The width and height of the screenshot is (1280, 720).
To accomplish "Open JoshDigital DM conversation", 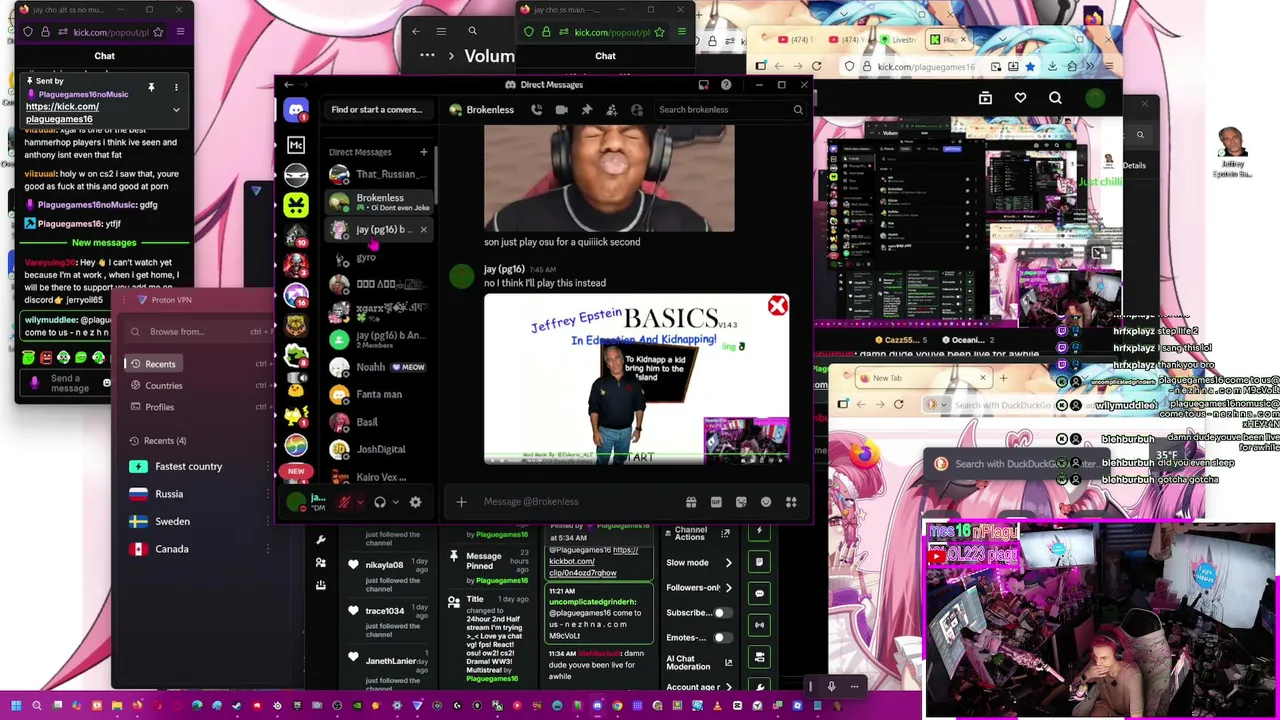I will [380, 450].
